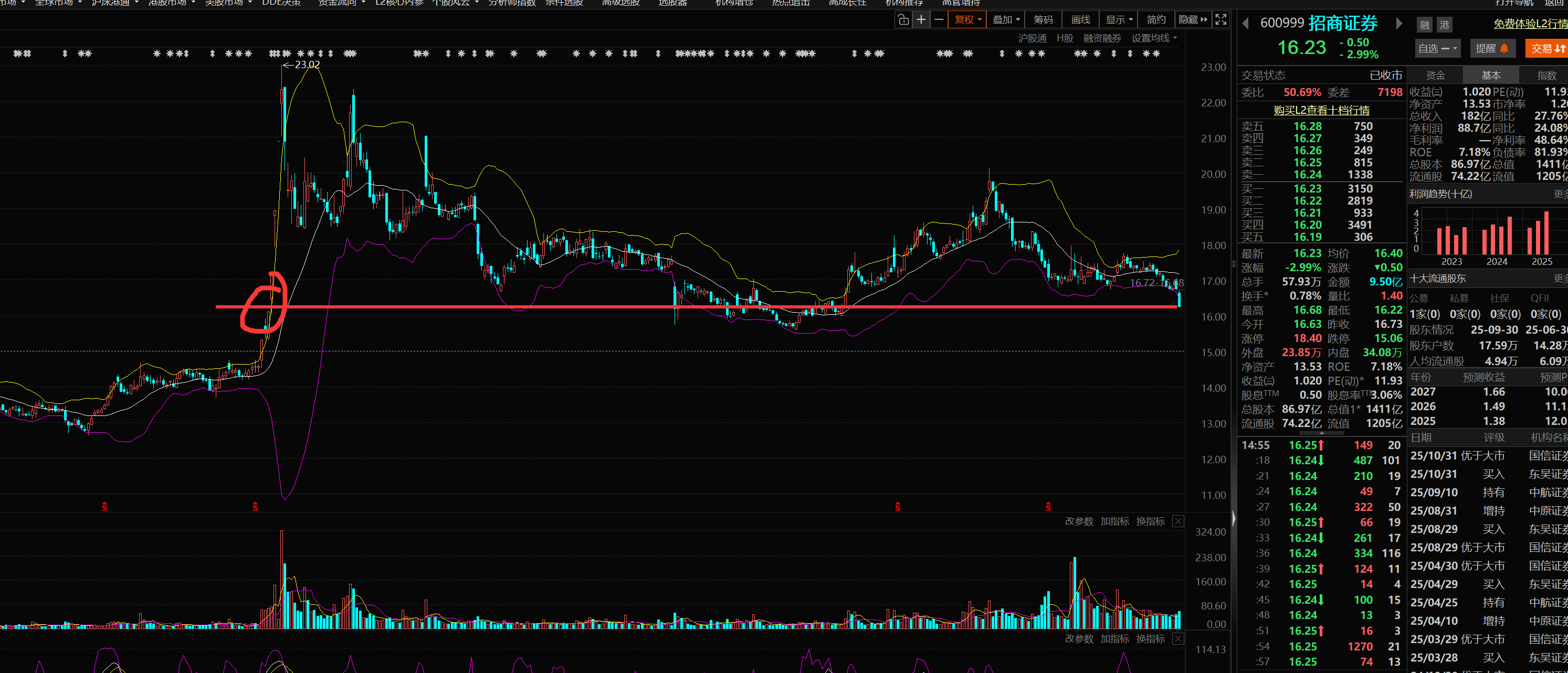Go to next stock arrow
The width and height of the screenshot is (1568, 673).
click(1399, 24)
